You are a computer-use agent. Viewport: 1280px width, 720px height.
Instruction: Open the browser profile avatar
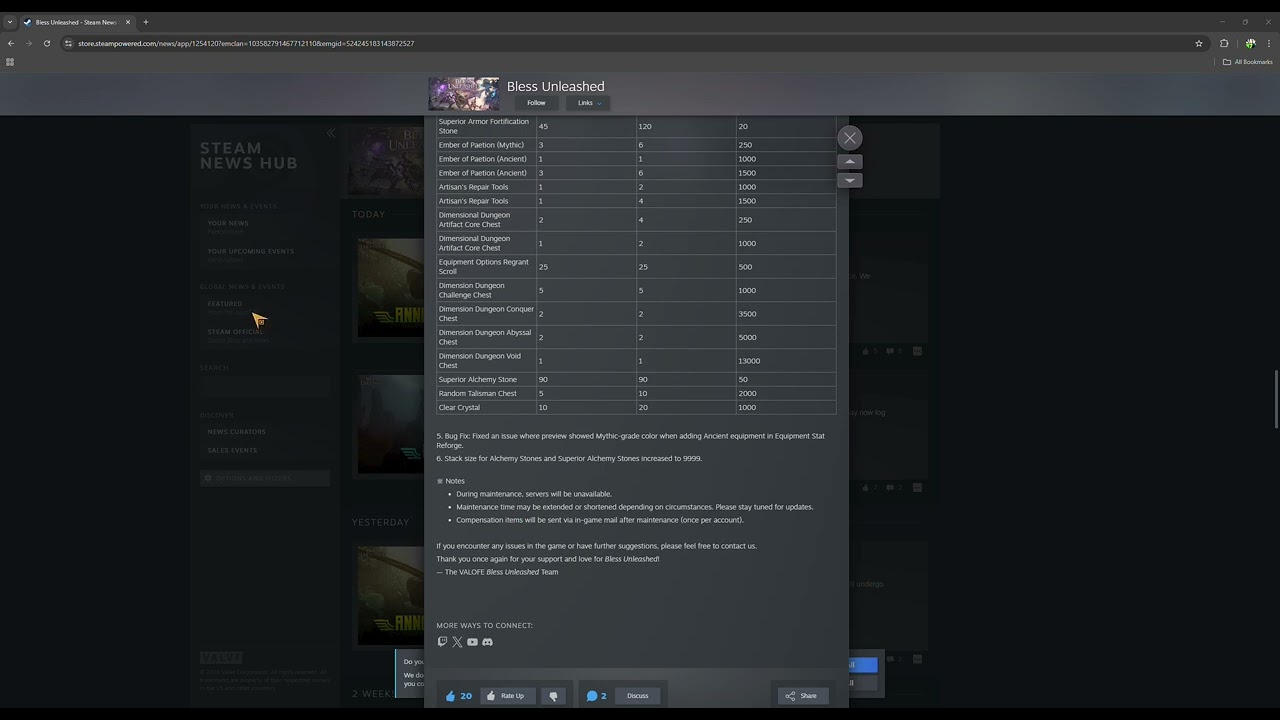[x=1250, y=43]
